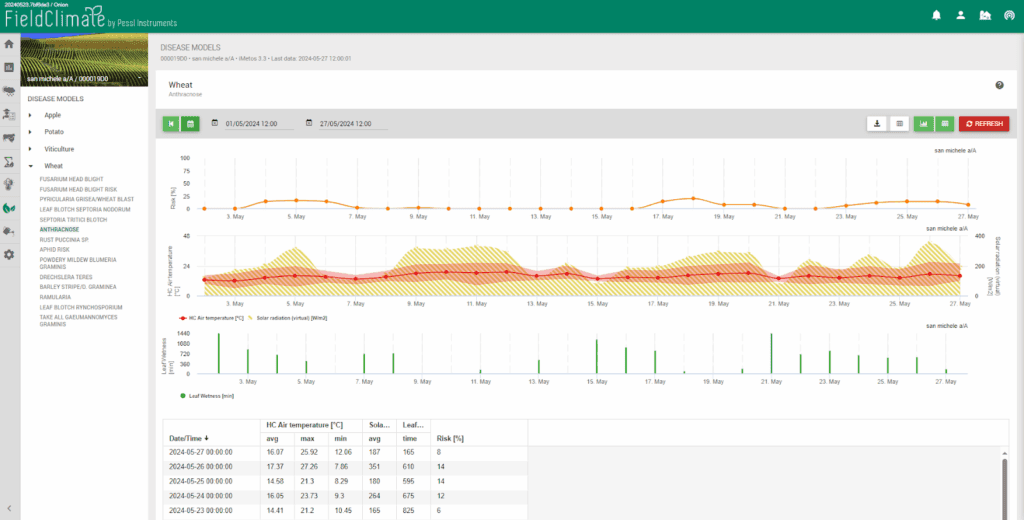Open the notifications bell icon
1024x520 pixels.
pyautogui.click(x=936, y=15)
